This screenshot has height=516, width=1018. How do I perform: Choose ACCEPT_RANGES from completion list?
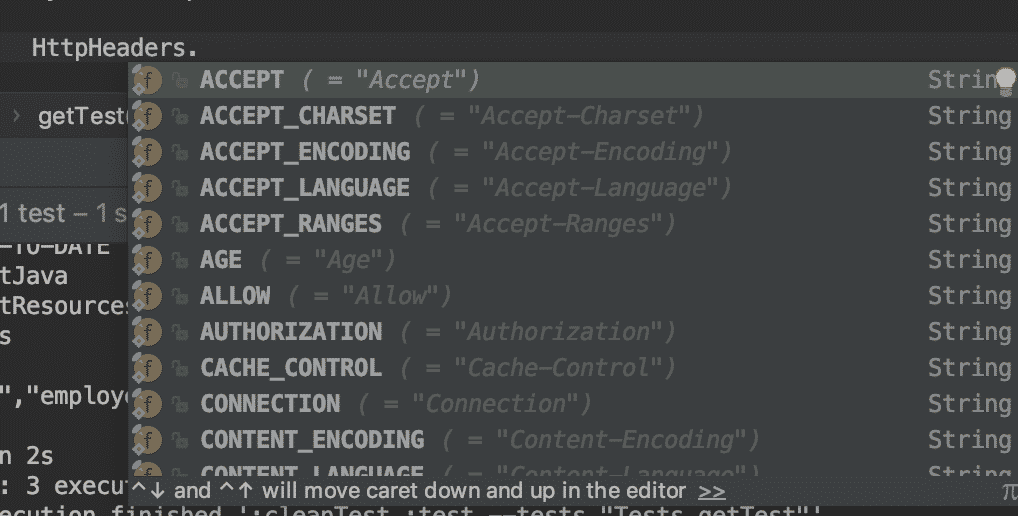click(x=290, y=224)
